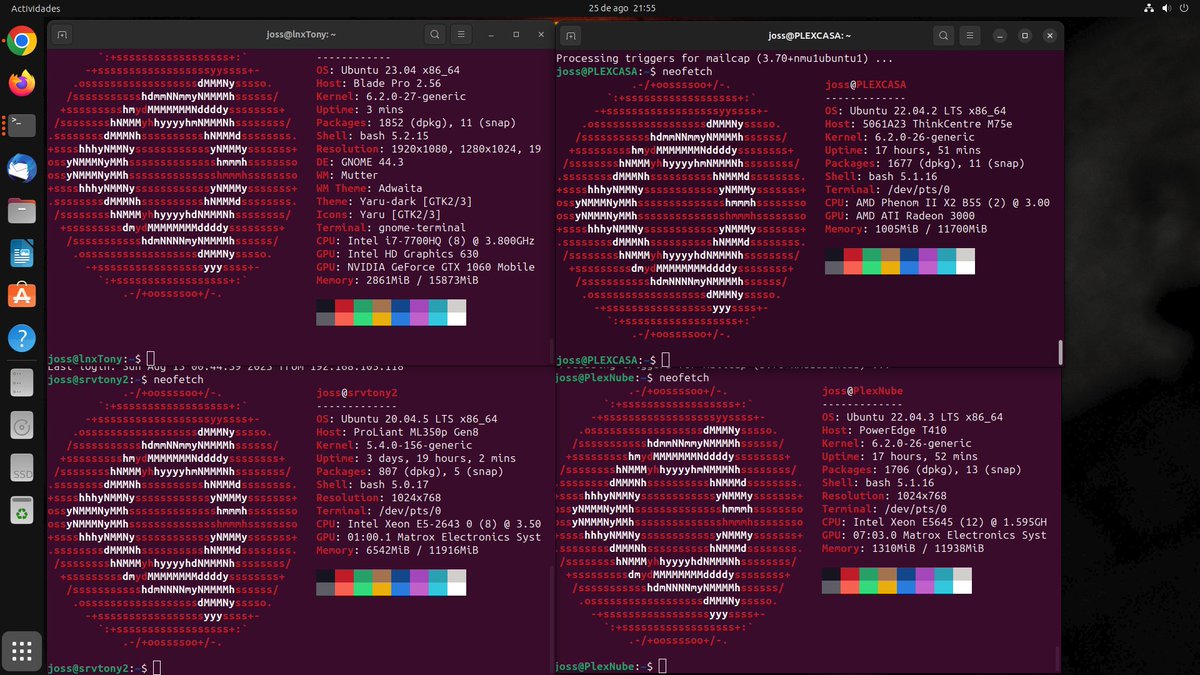
Task: Click 'OS: Ubuntu 22.04.2 LTS x86_64' line
Action: pos(916,111)
